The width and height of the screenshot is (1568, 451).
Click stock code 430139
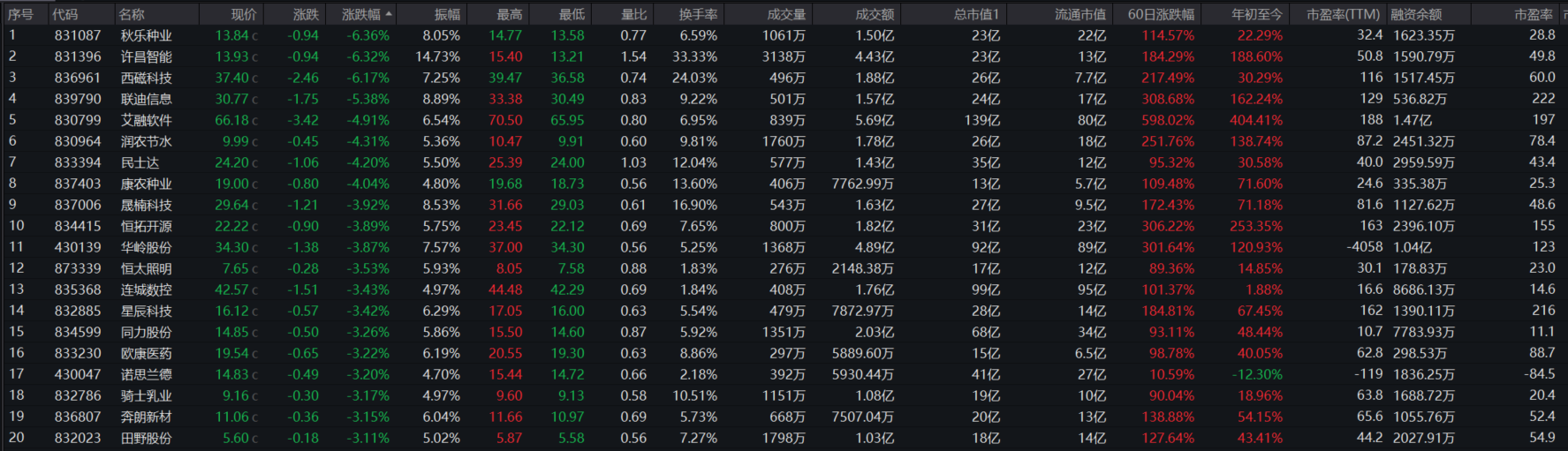click(x=78, y=247)
